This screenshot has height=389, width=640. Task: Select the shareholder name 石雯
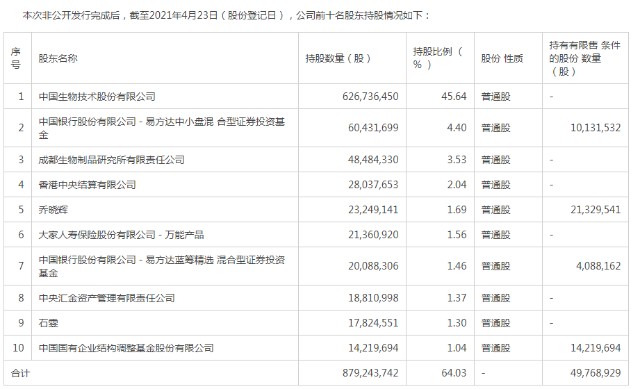(x=48, y=323)
